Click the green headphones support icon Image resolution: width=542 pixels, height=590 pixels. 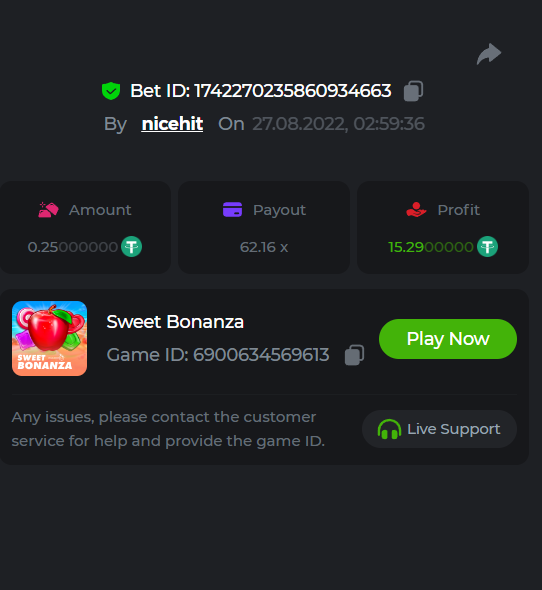pyautogui.click(x=389, y=429)
